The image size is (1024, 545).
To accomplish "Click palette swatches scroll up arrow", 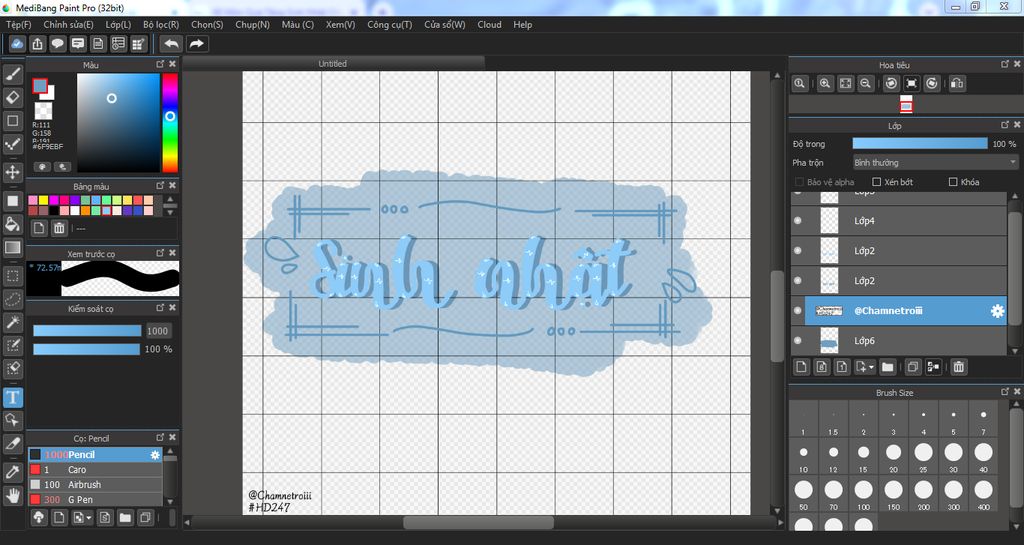I will point(170,200).
